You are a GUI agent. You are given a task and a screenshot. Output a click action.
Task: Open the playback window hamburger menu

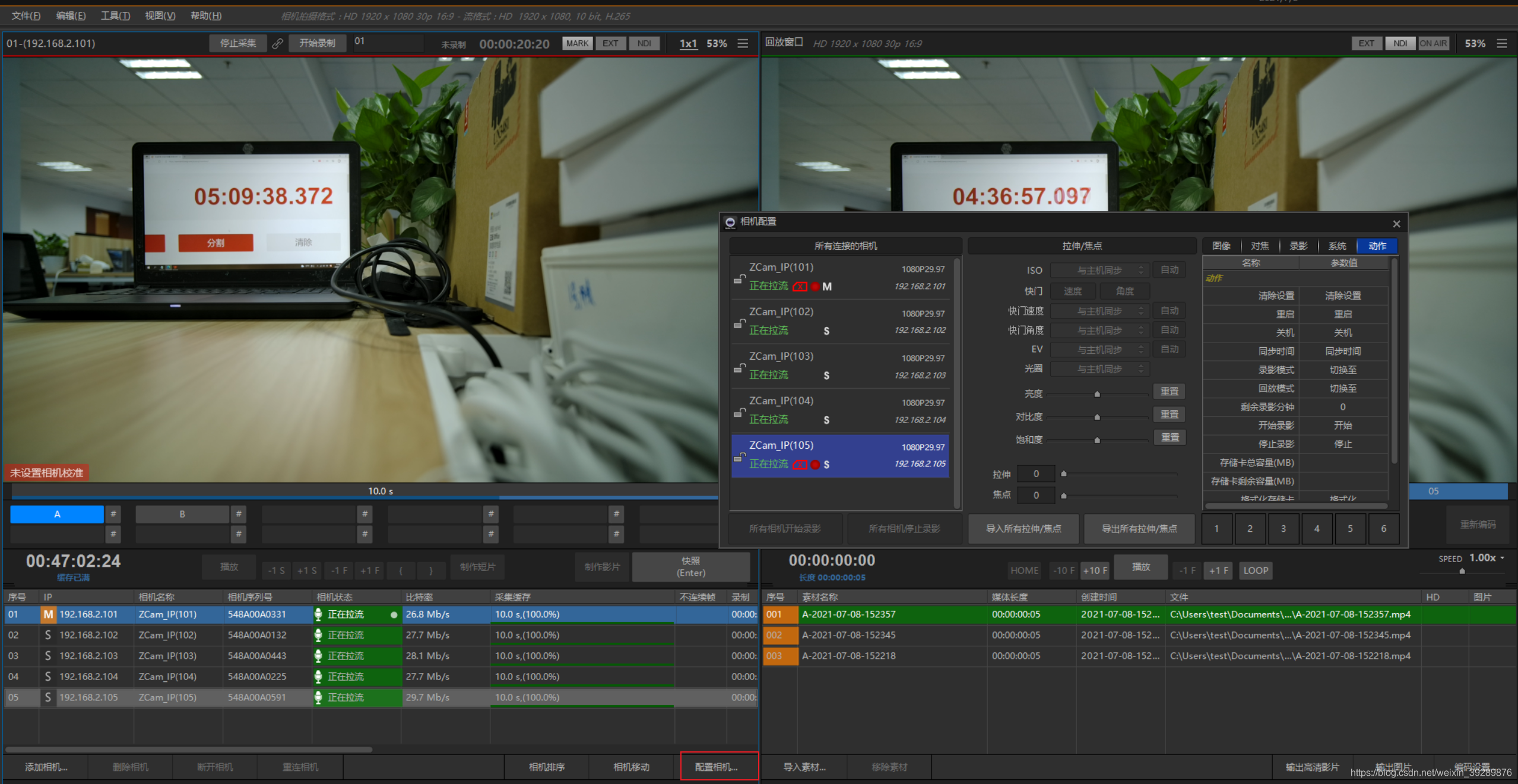(1501, 43)
